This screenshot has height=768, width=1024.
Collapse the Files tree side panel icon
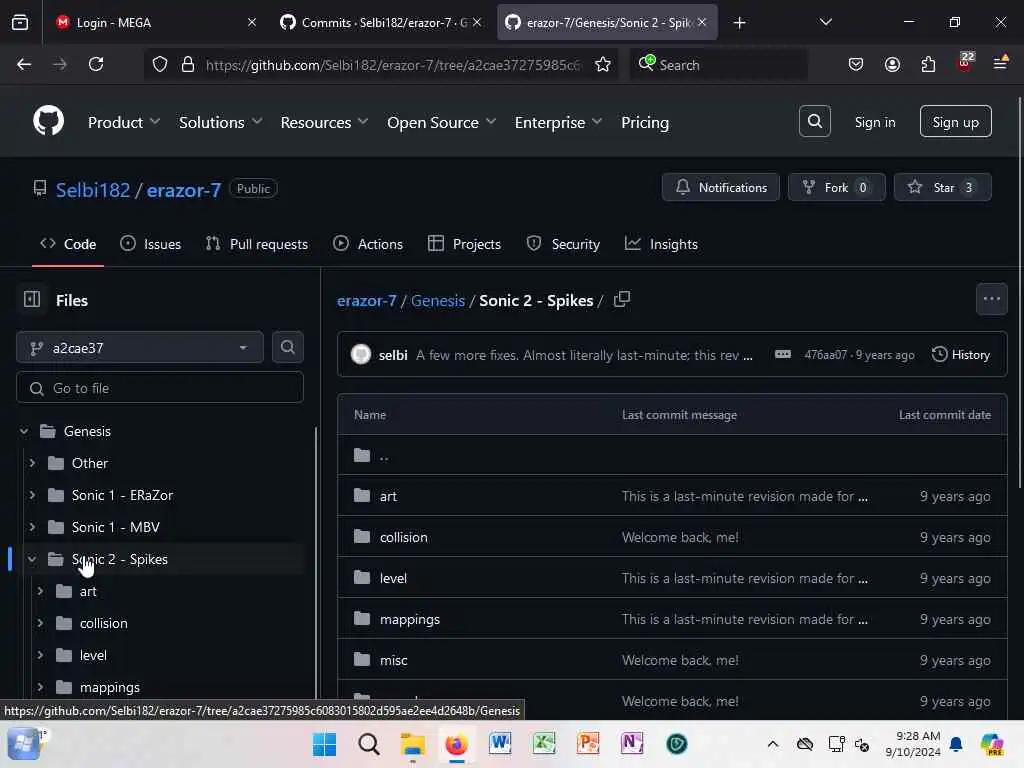click(x=32, y=299)
